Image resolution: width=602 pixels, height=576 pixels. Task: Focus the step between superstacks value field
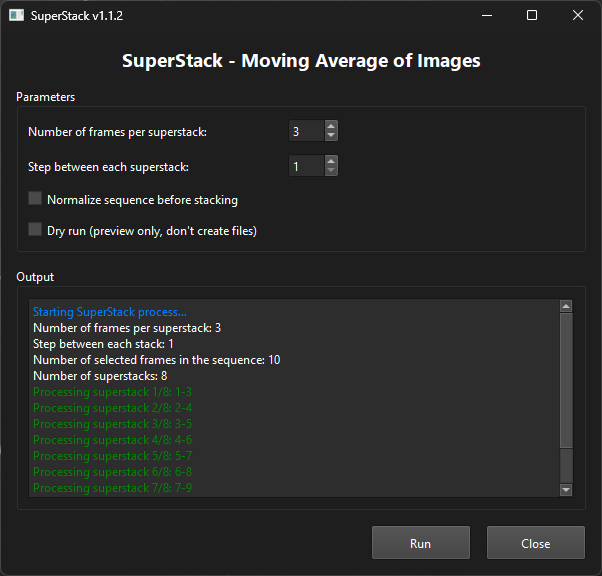coord(306,166)
